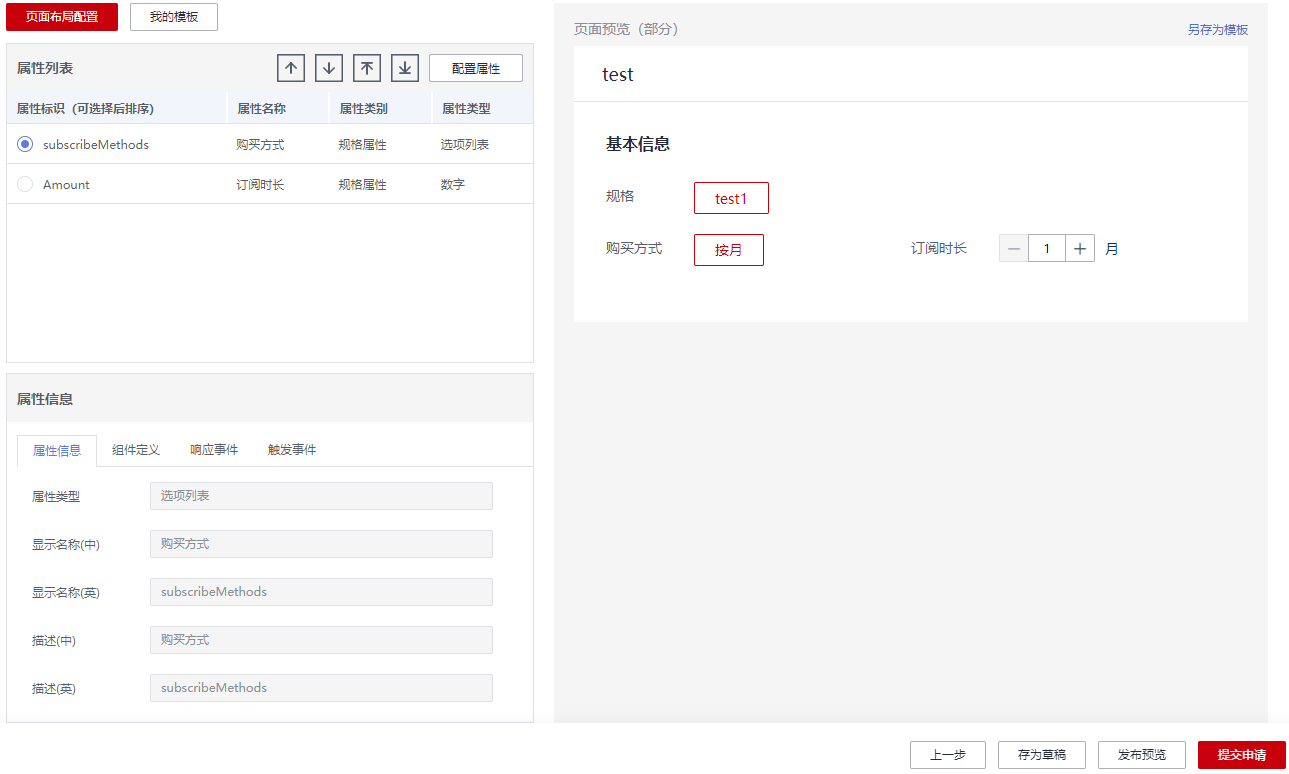Select the Amount radio button
The height and width of the screenshot is (774, 1289).
tap(25, 184)
